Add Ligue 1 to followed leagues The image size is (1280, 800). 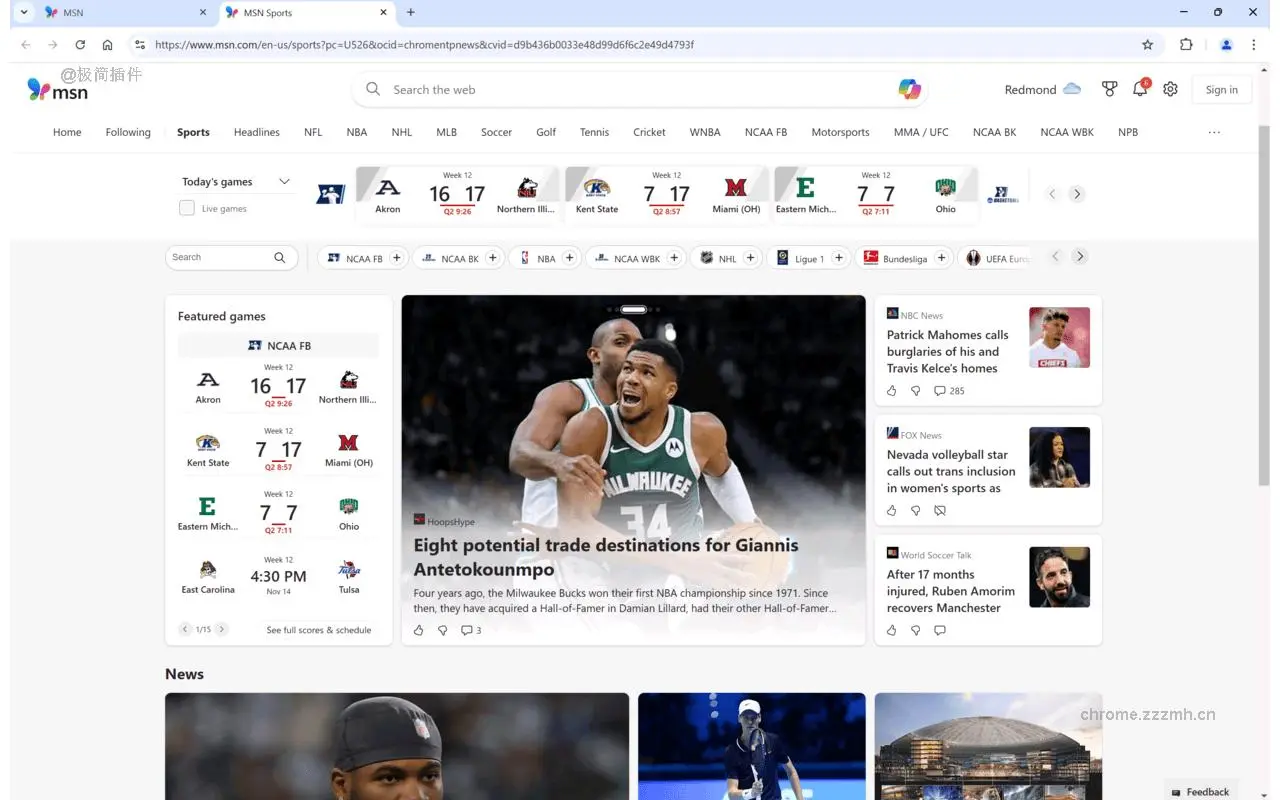(x=839, y=257)
